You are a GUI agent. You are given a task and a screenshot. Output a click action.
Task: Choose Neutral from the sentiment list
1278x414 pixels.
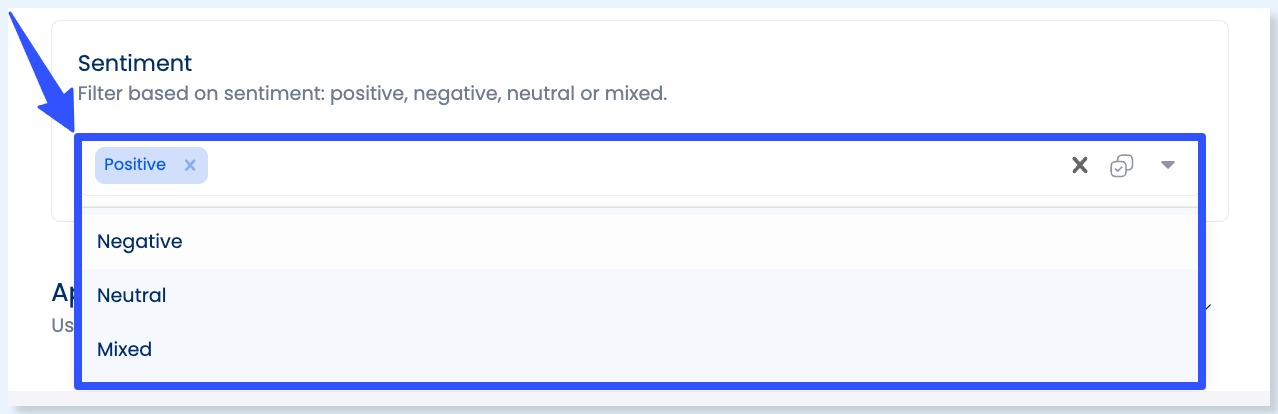click(132, 295)
